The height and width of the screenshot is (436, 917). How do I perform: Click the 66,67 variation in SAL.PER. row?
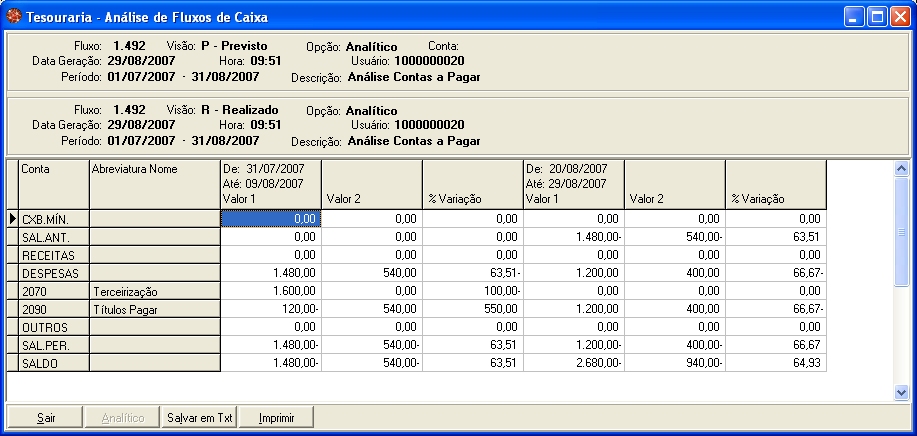776,346
